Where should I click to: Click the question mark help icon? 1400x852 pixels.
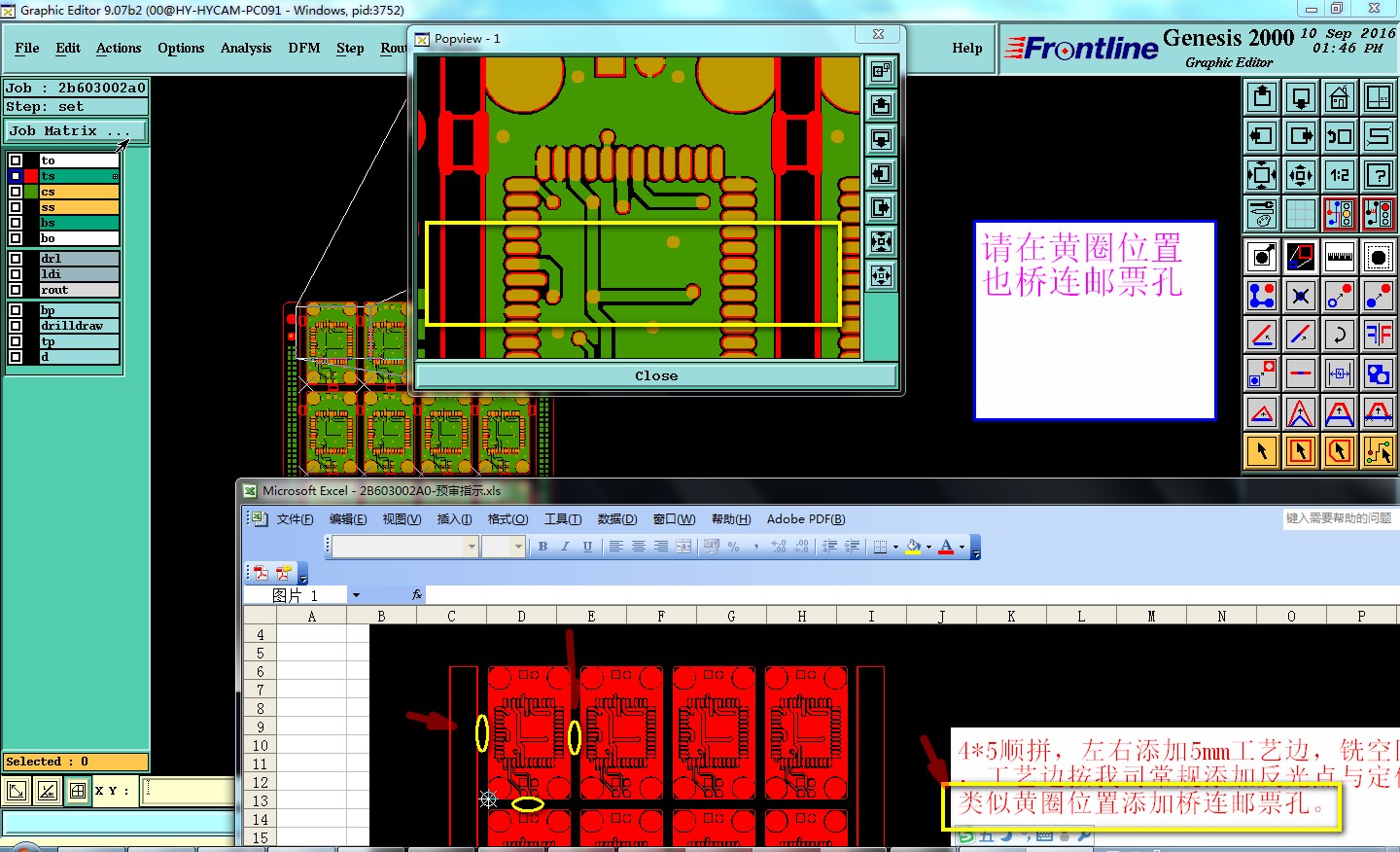pos(1379,175)
